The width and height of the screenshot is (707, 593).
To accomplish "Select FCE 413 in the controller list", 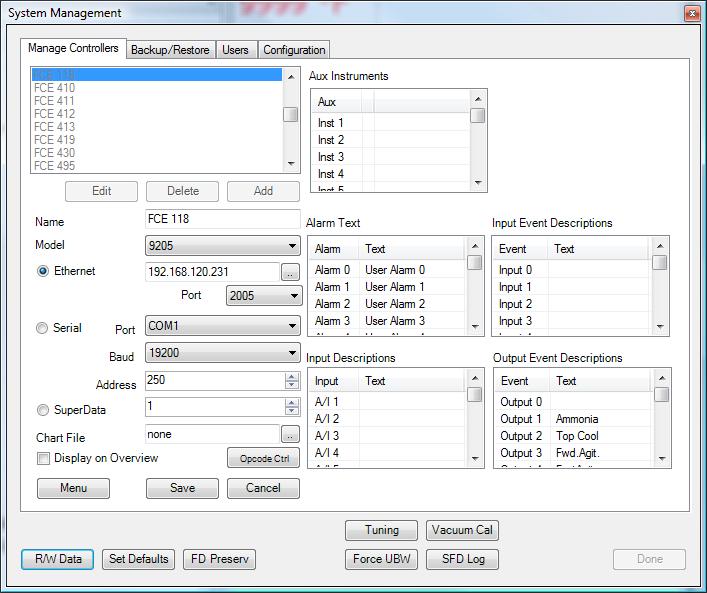I will click(157, 127).
